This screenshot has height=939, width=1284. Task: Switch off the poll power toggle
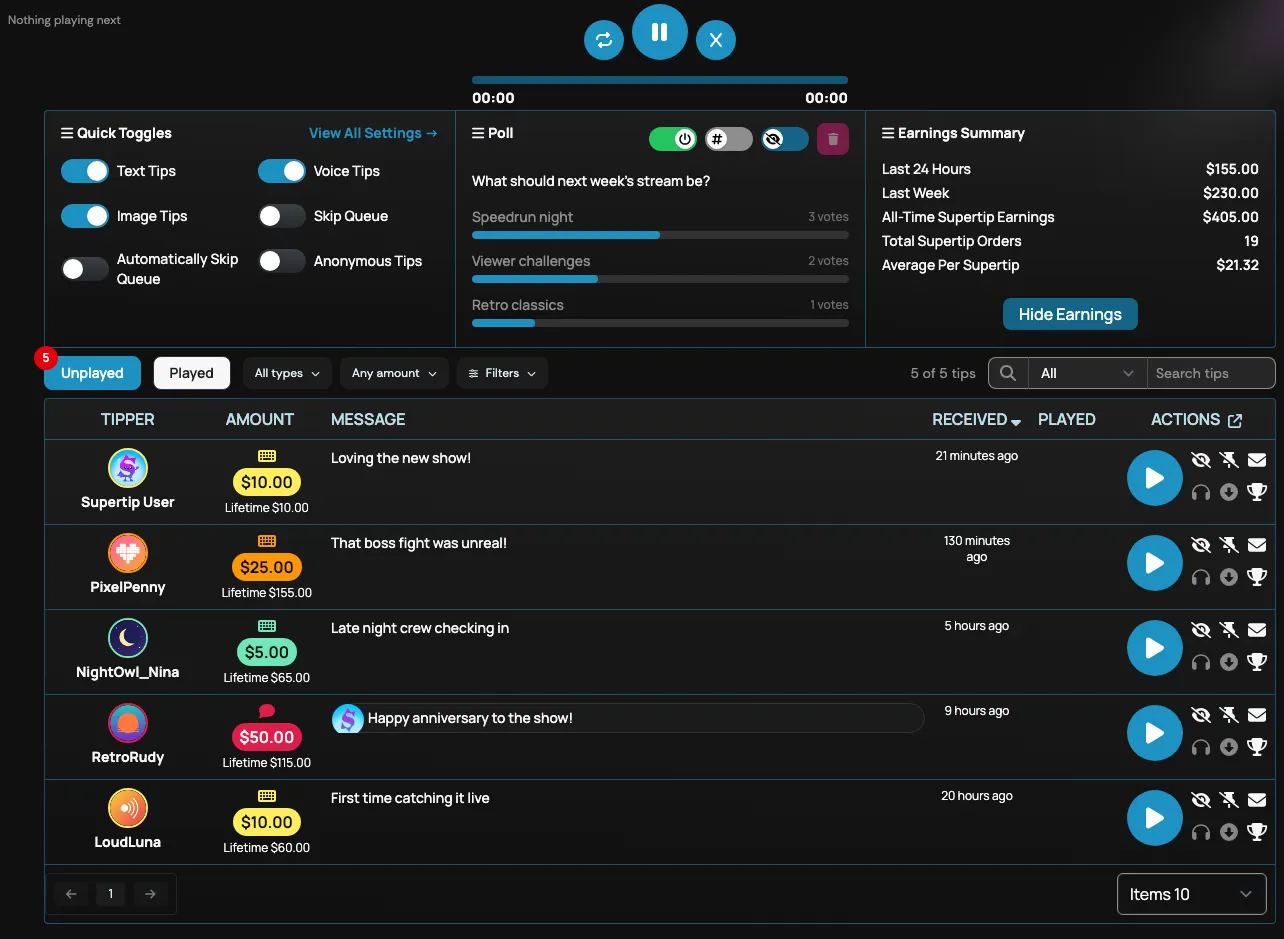[x=673, y=139]
